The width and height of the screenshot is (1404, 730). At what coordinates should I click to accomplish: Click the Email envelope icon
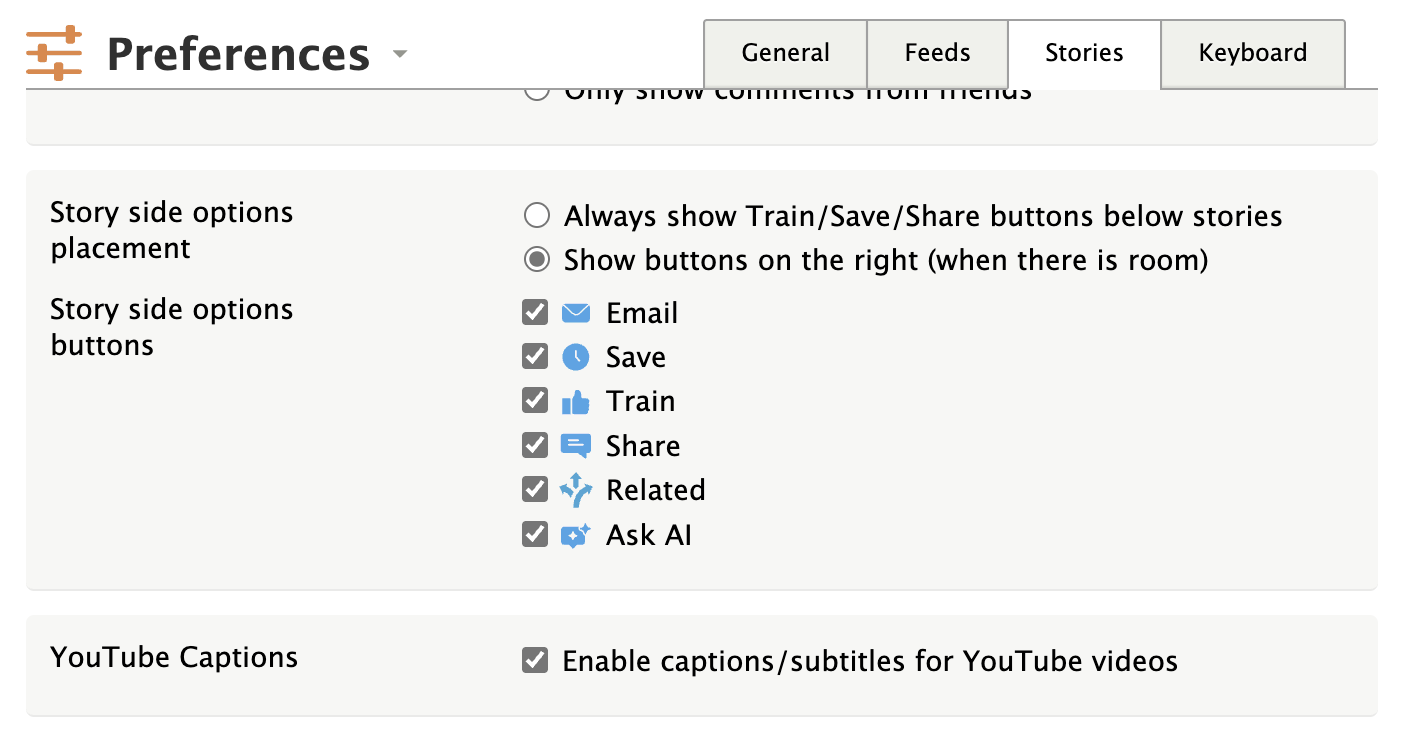tap(576, 313)
